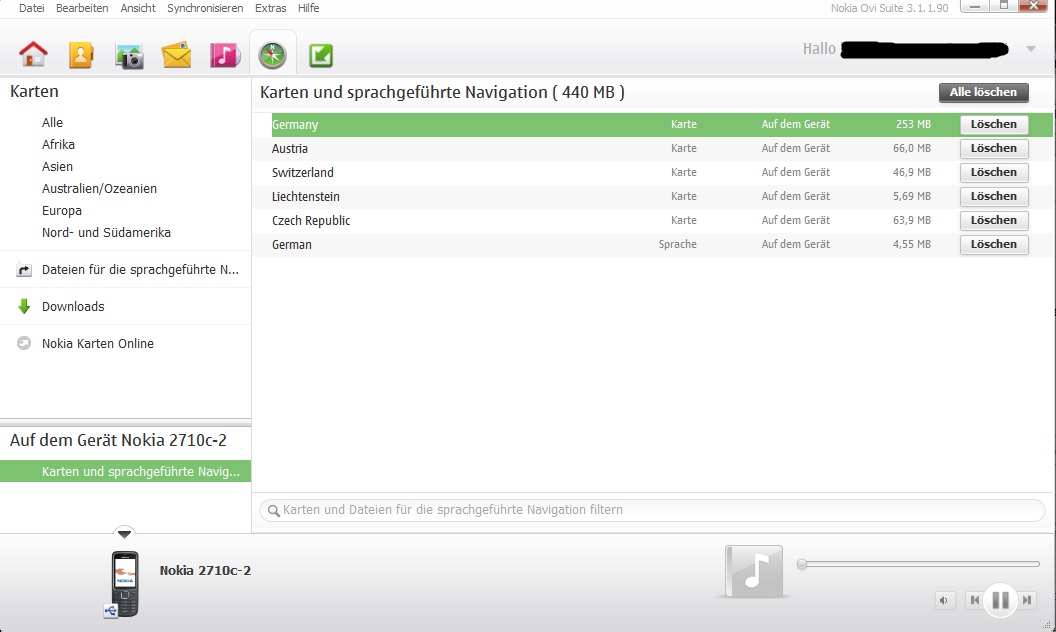Mute the player volume speaker icon
Screen dimensions: 1056x632
click(x=944, y=600)
